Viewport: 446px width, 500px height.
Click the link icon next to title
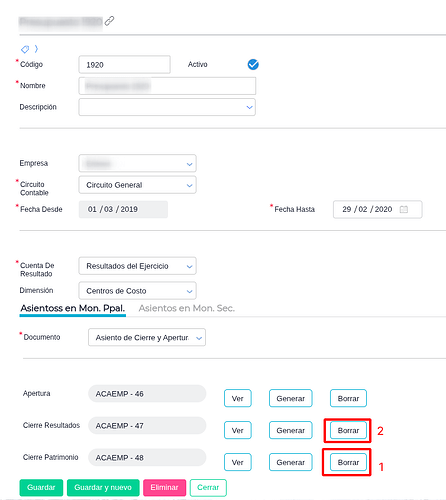109,21
